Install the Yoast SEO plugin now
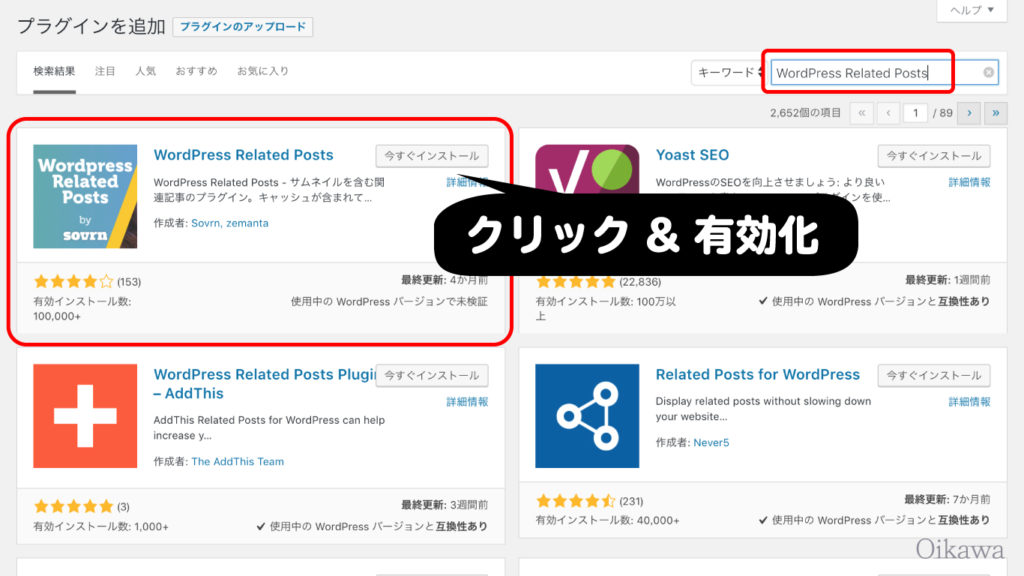Image resolution: width=1024 pixels, height=576 pixels. point(934,156)
